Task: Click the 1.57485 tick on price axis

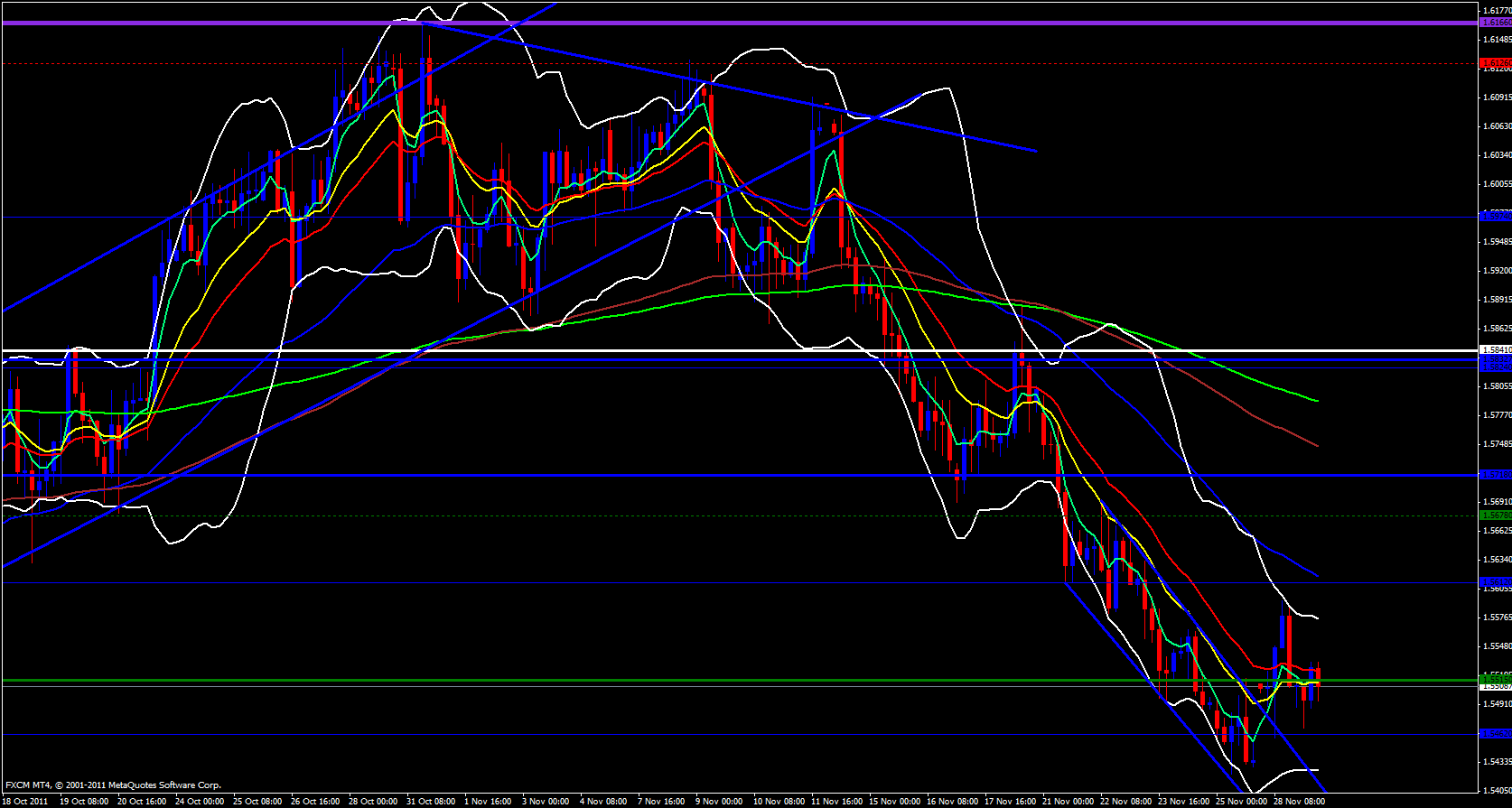Action: click(x=1497, y=444)
